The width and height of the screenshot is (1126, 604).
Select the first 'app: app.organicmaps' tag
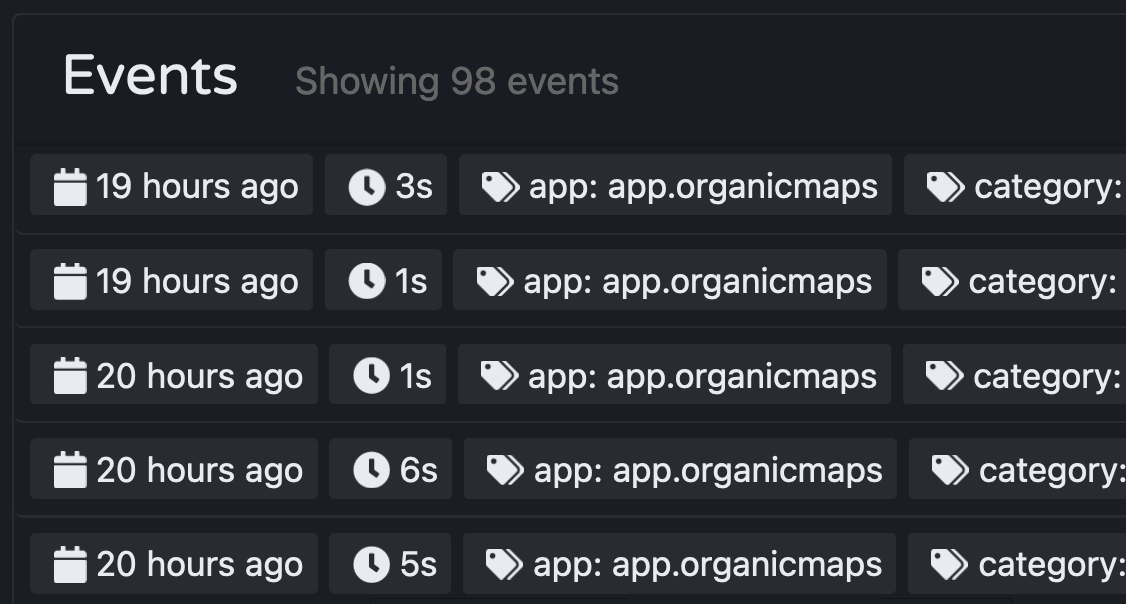point(674,185)
